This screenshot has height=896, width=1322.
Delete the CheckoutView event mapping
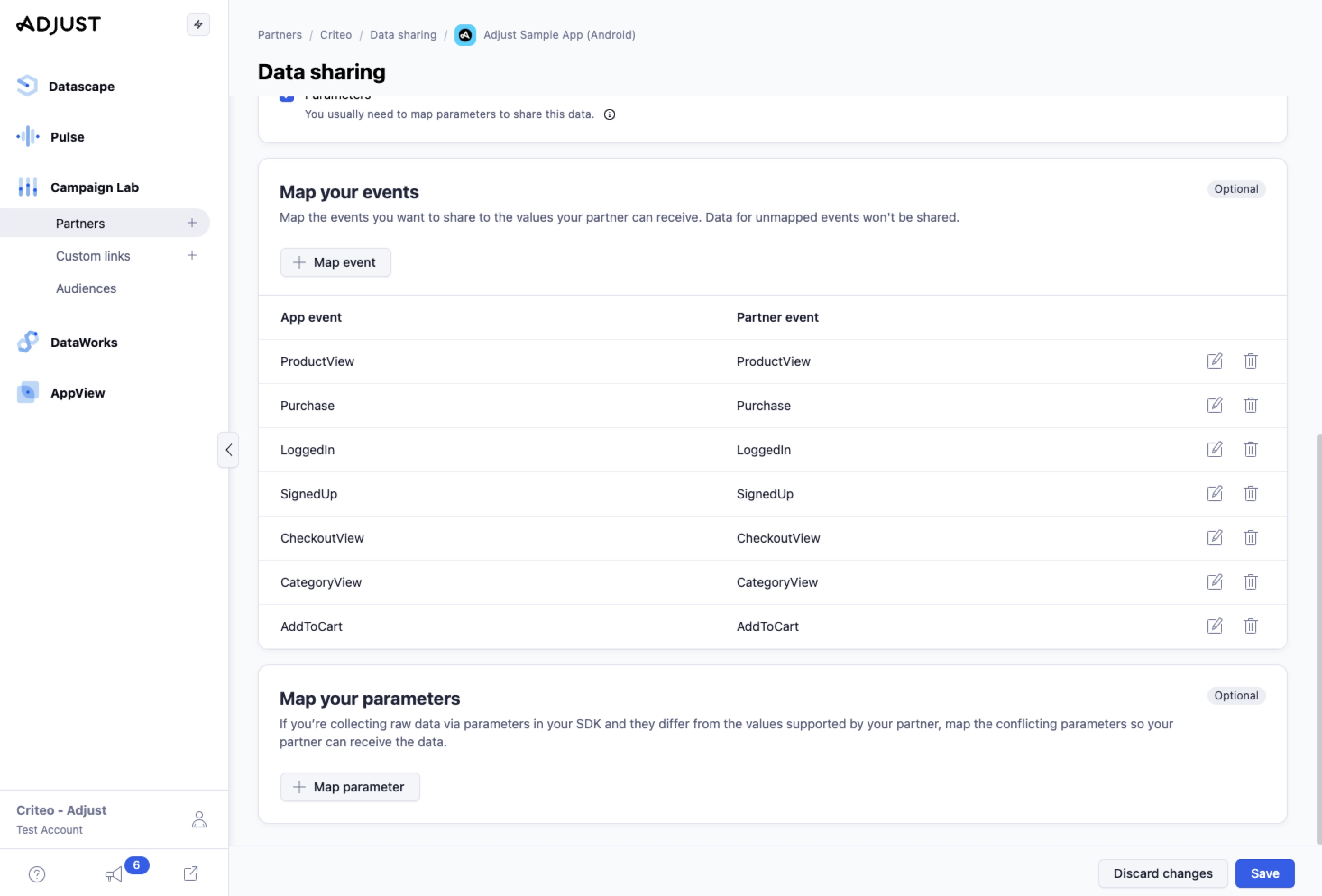coord(1250,538)
